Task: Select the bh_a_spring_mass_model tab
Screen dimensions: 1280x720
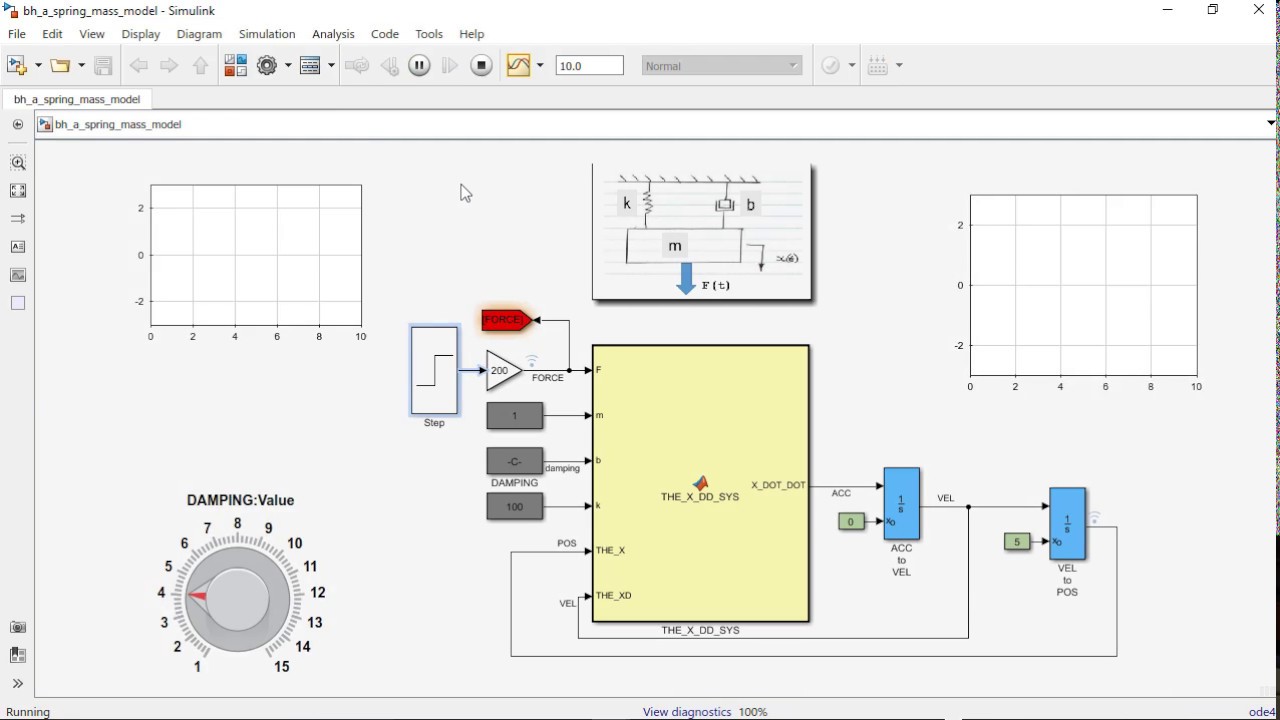Action: pyautogui.click(x=77, y=99)
